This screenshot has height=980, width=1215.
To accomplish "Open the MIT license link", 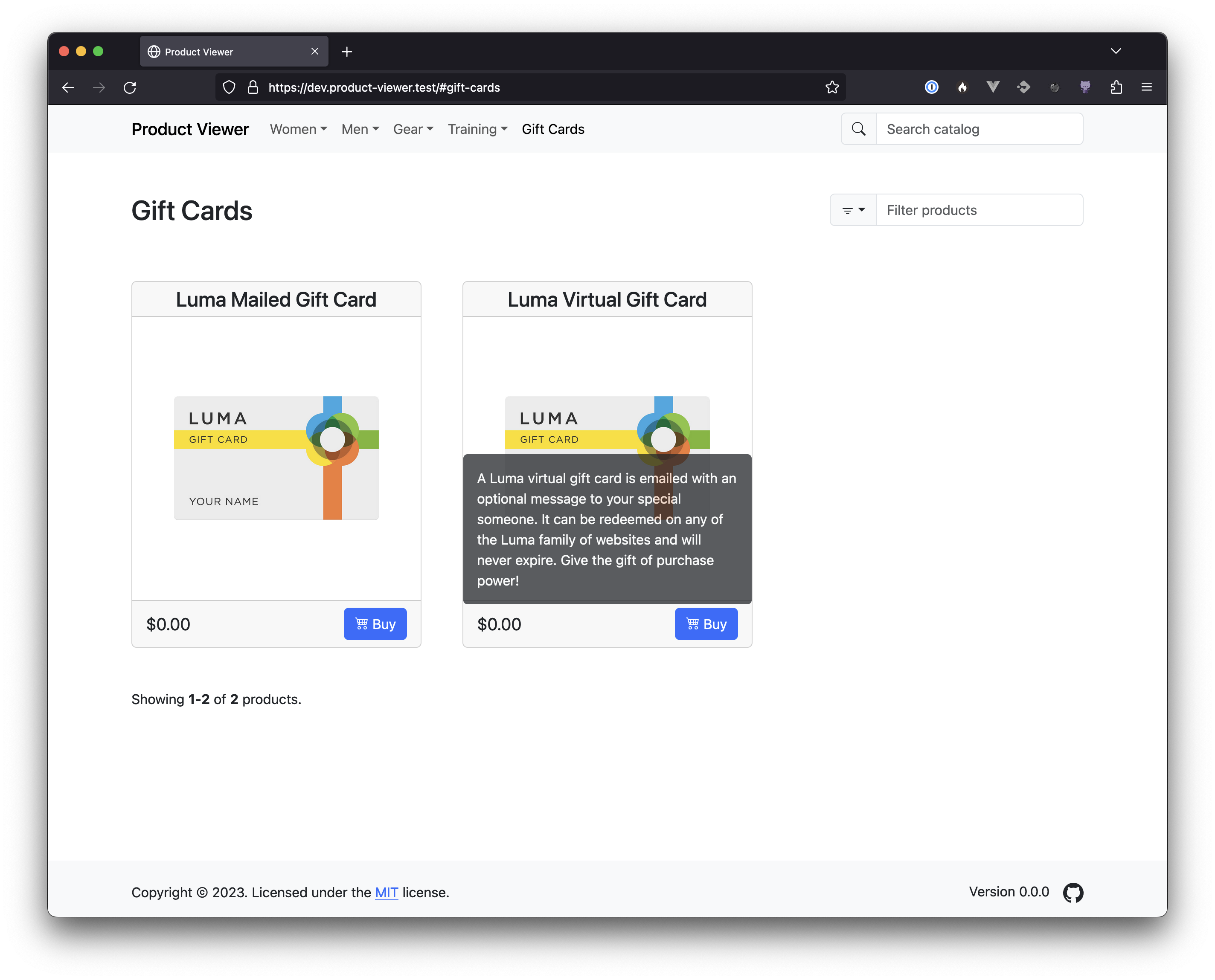I will pos(386,893).
